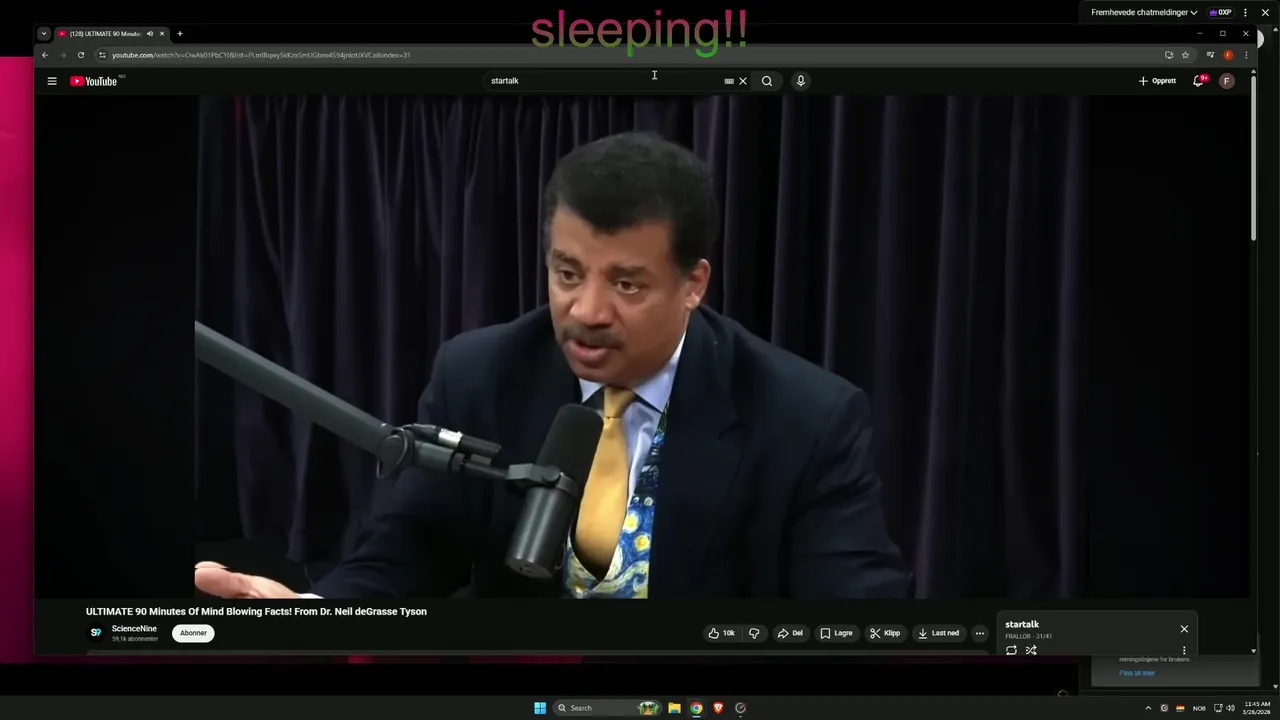The image size is (1280, 720).
Task: Reload the YouTube page
Action: 81,55
